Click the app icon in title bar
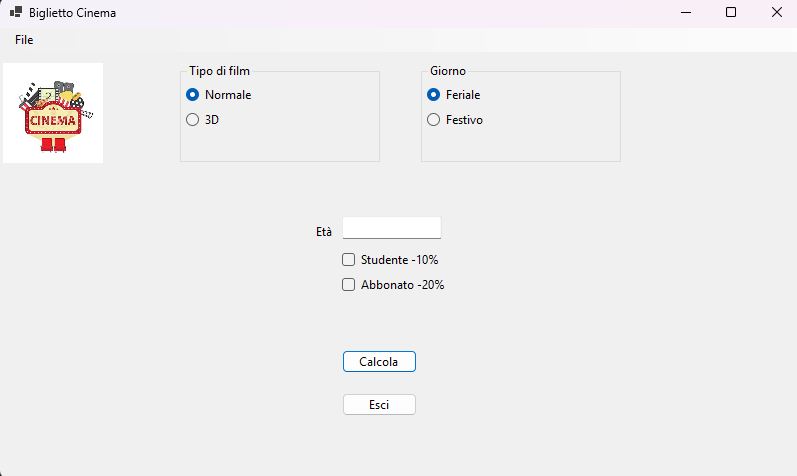This screenshot has width=797, height=476. click(16, 12)
